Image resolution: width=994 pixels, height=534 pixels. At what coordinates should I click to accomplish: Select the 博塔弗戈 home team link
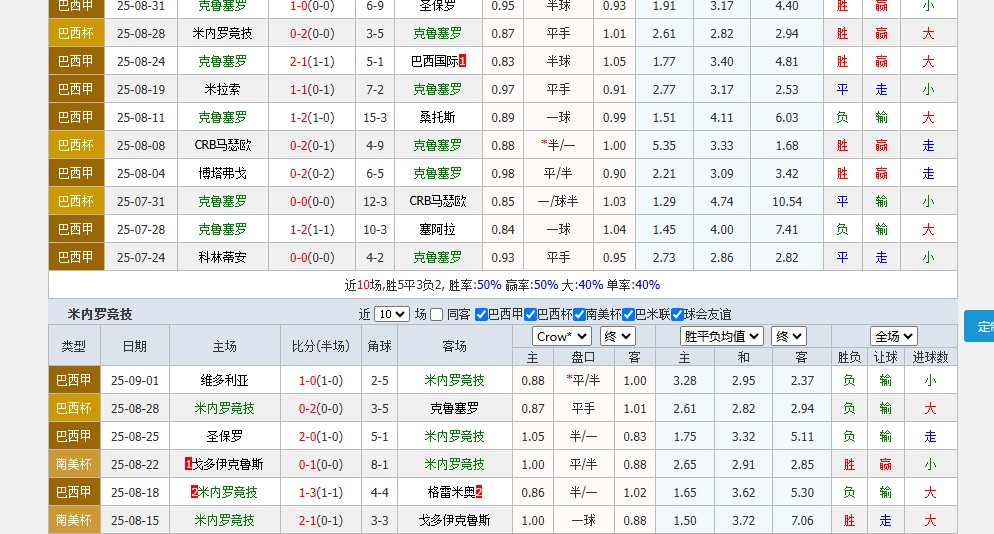[x=223, y=173]
